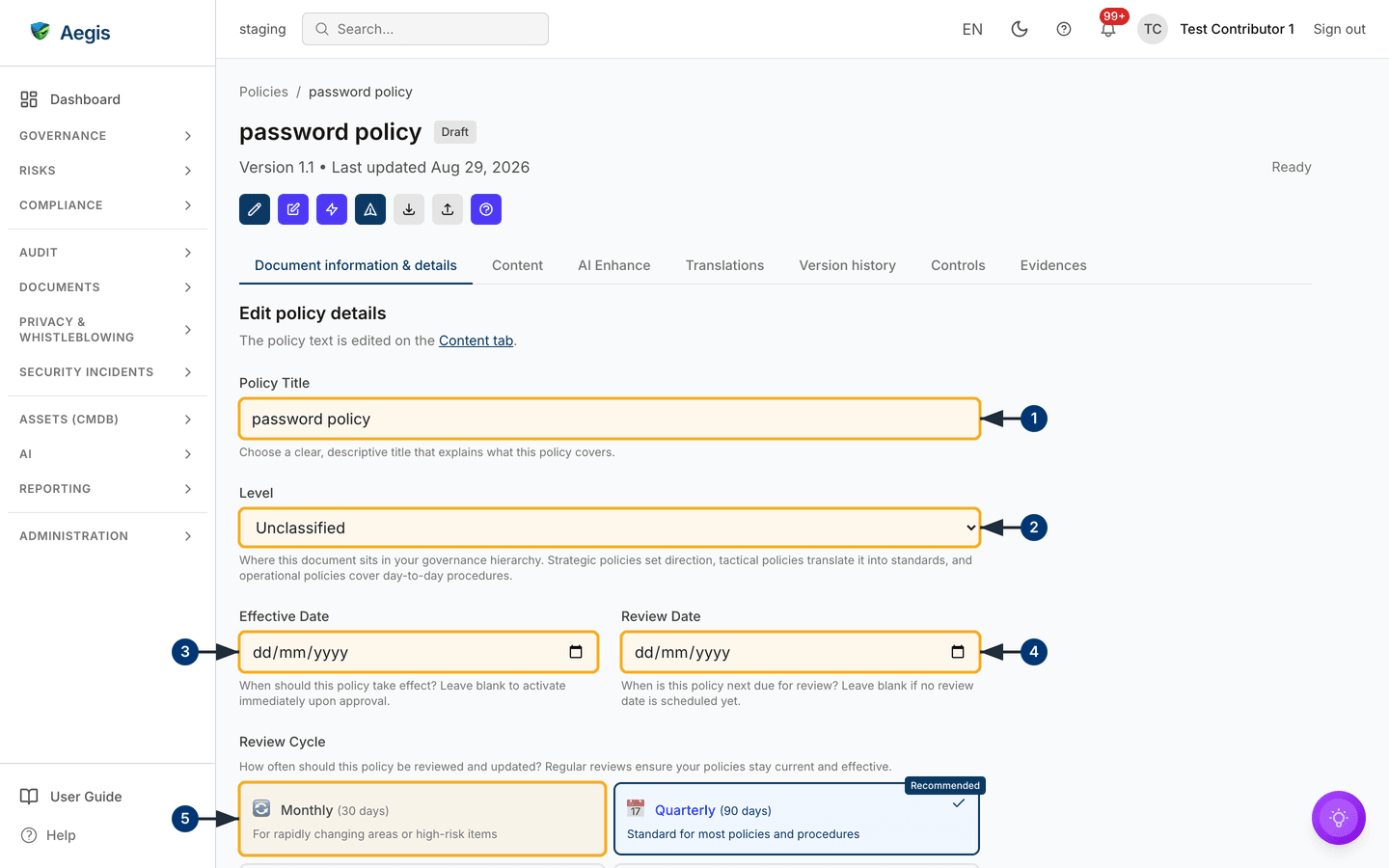Screen dimensions: 1389x868
Task: Open notifications bell with 99+ badge
Action: coord(1108,29)
